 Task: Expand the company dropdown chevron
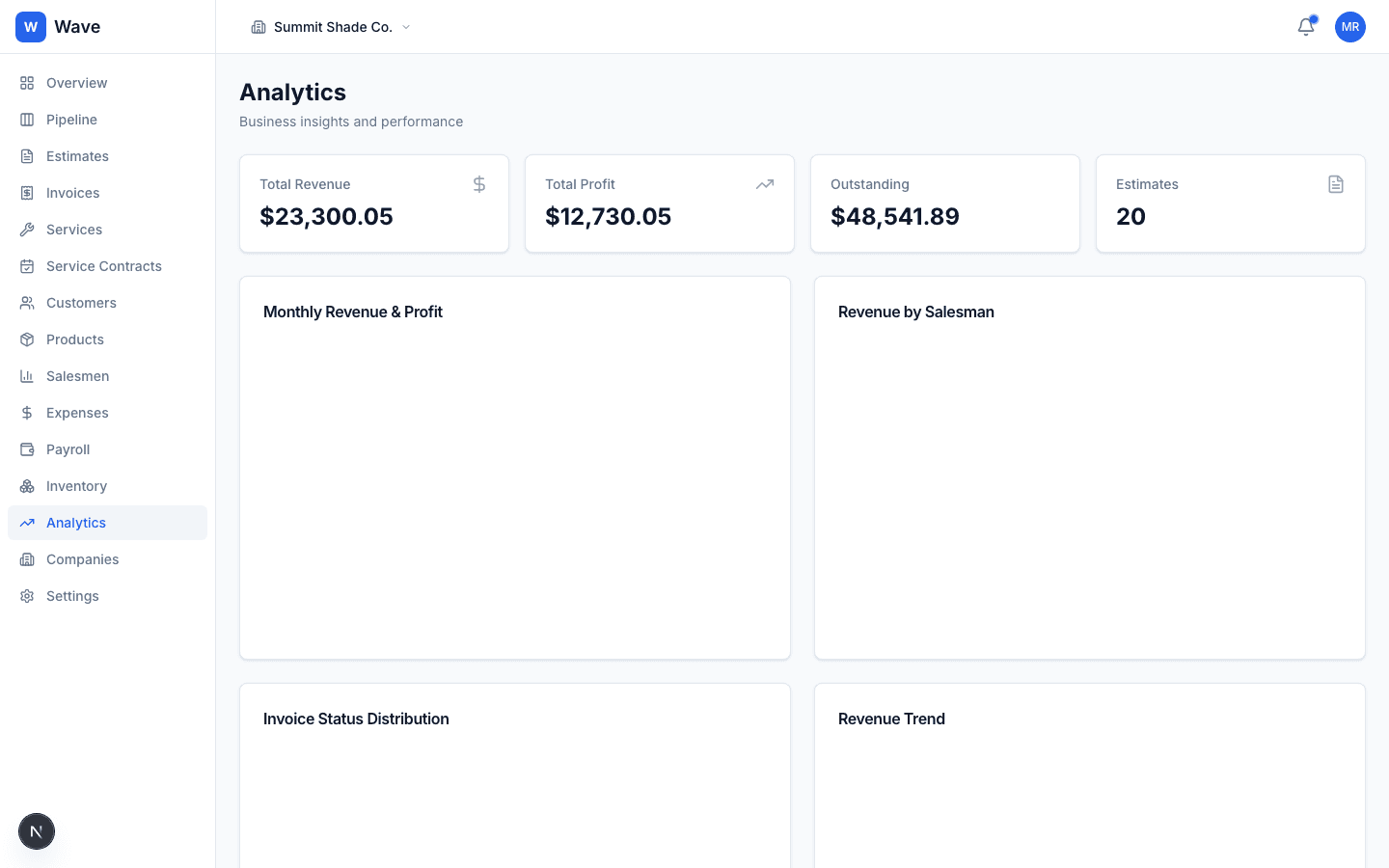click(406, 27)
